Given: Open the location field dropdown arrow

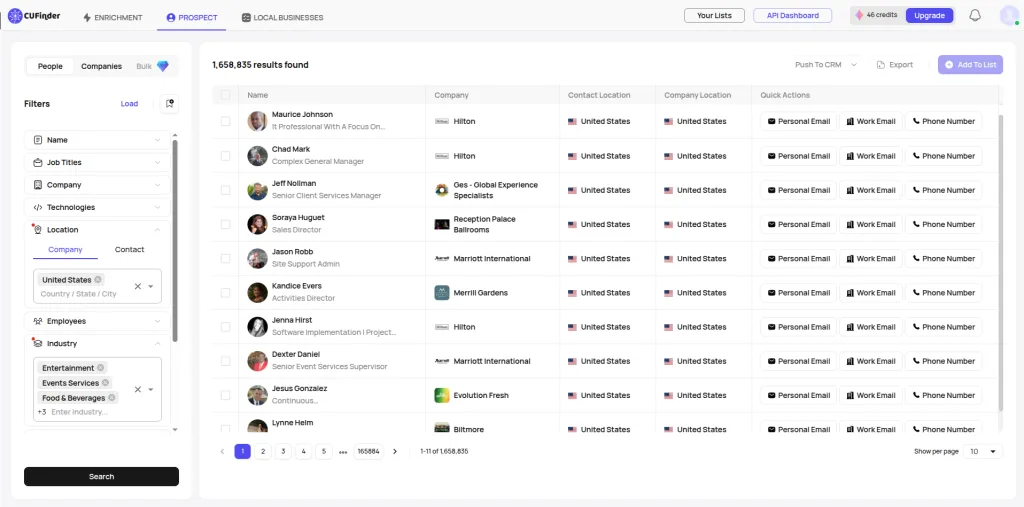Looking at the screenshot, I should click(151, 286).
